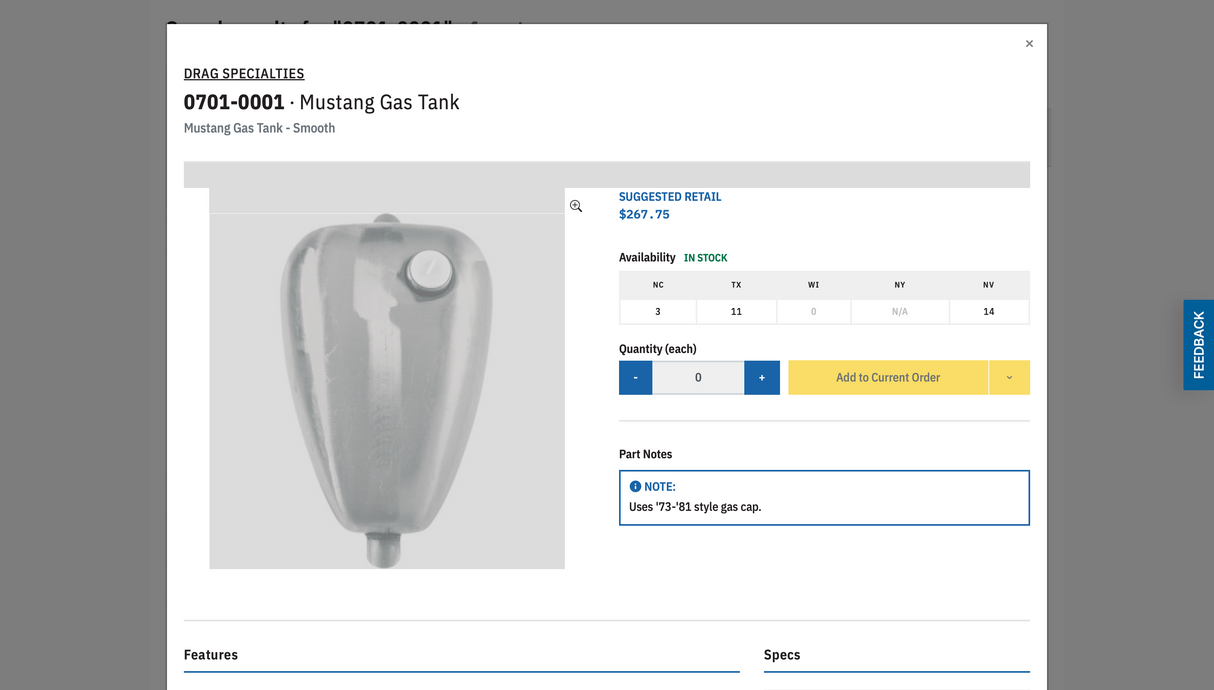The image size is (1214, 690).
Task: Focus the quantity input field
Action: pos(698,377)
